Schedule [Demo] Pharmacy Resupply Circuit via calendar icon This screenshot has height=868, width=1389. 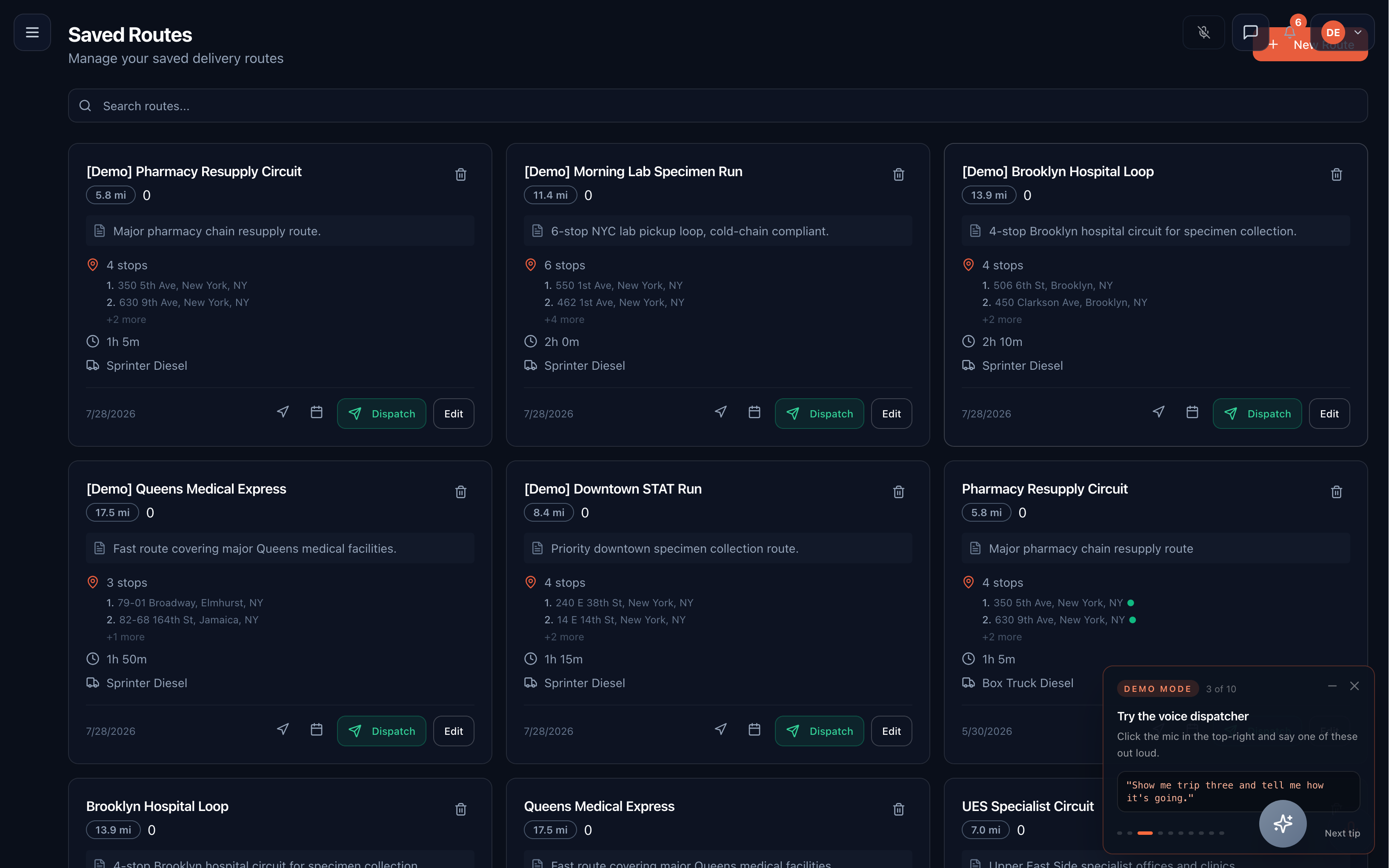(x=316, y=412)
